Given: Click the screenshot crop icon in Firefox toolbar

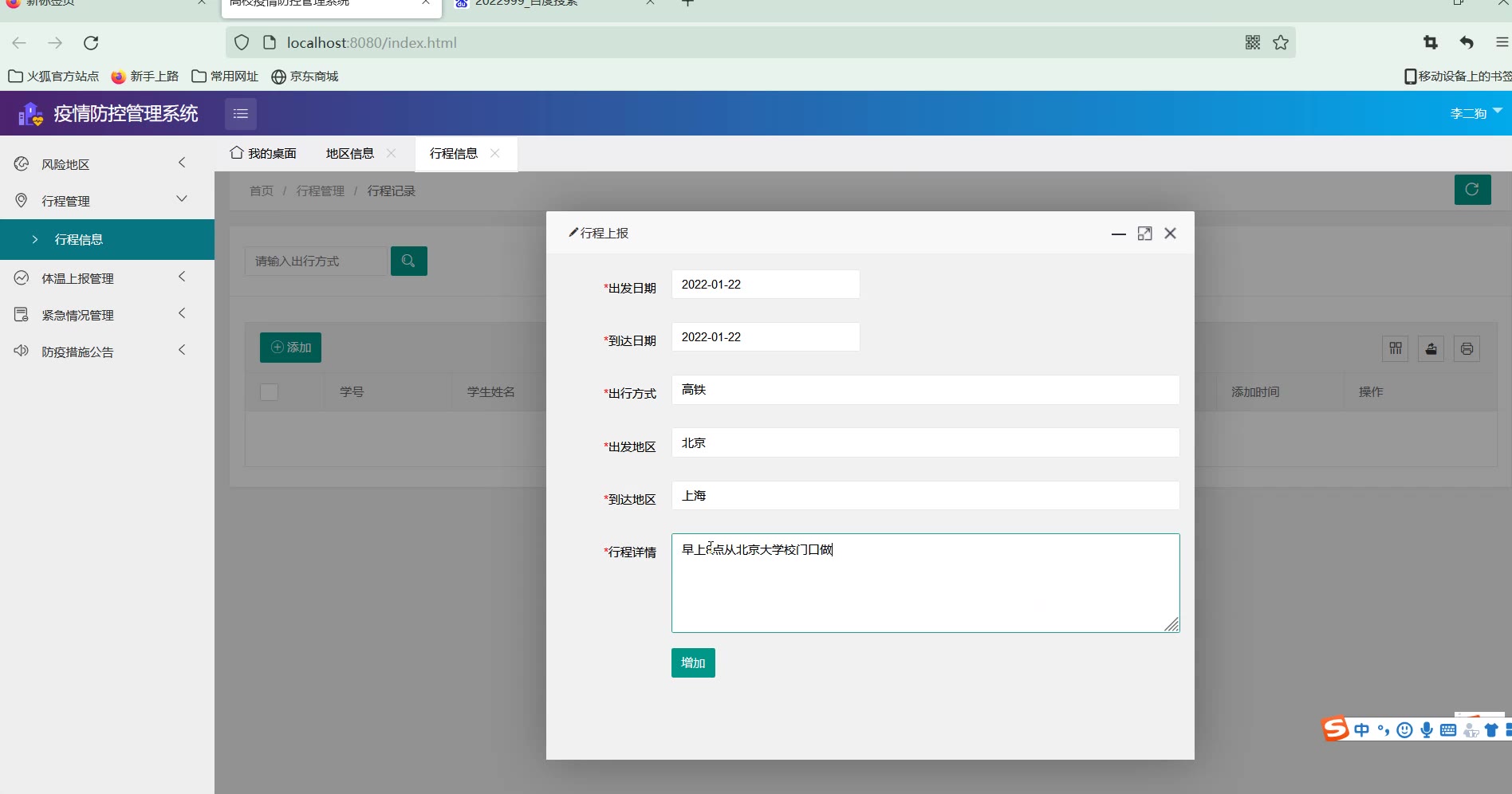Looking at the screenshot, I should click(x=1431, y=43).
